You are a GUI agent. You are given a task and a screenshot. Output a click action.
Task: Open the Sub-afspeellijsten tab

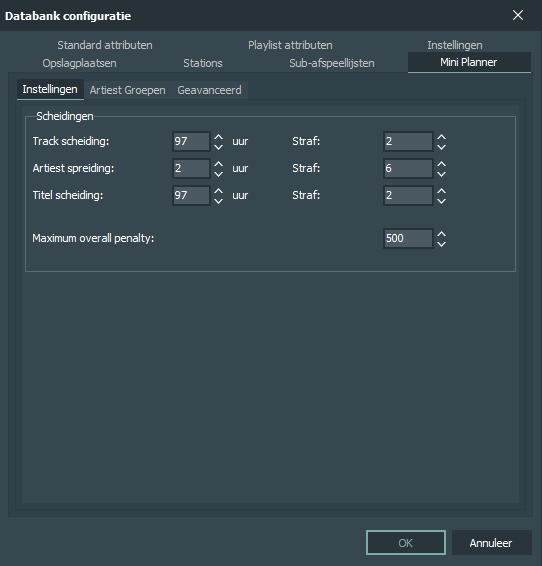(332, 63)
